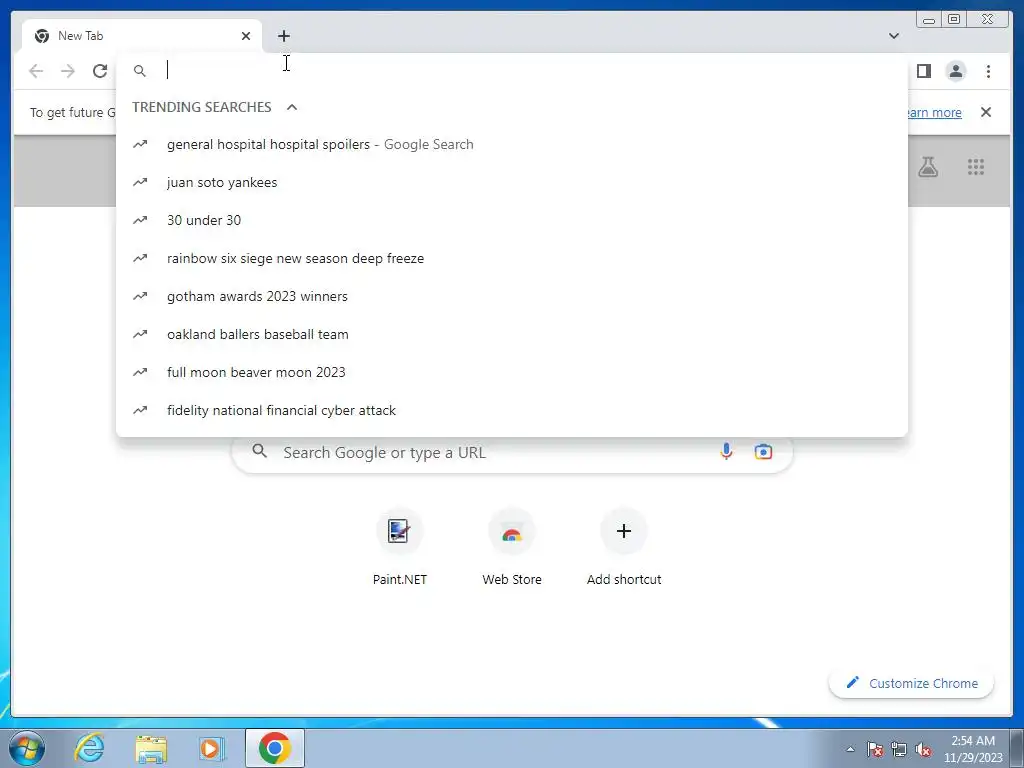
Task: Show hidden system tray icons
Action: point(850,749)
